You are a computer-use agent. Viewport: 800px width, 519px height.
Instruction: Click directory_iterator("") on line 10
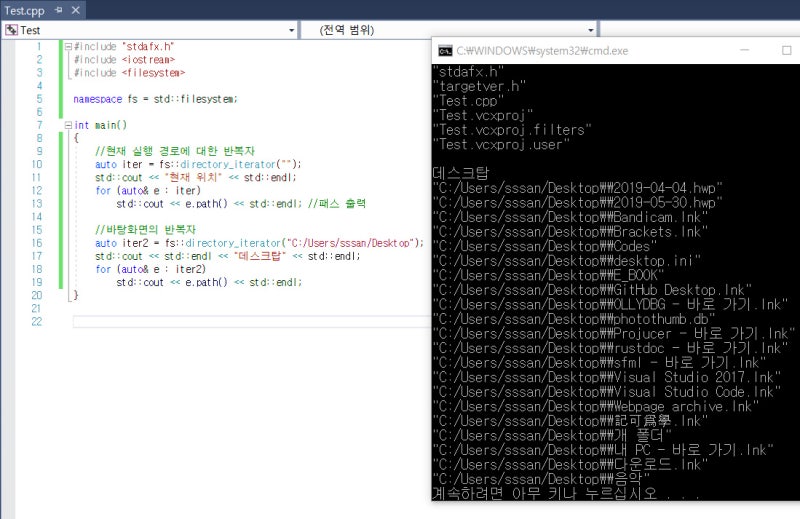click(240, 164)
